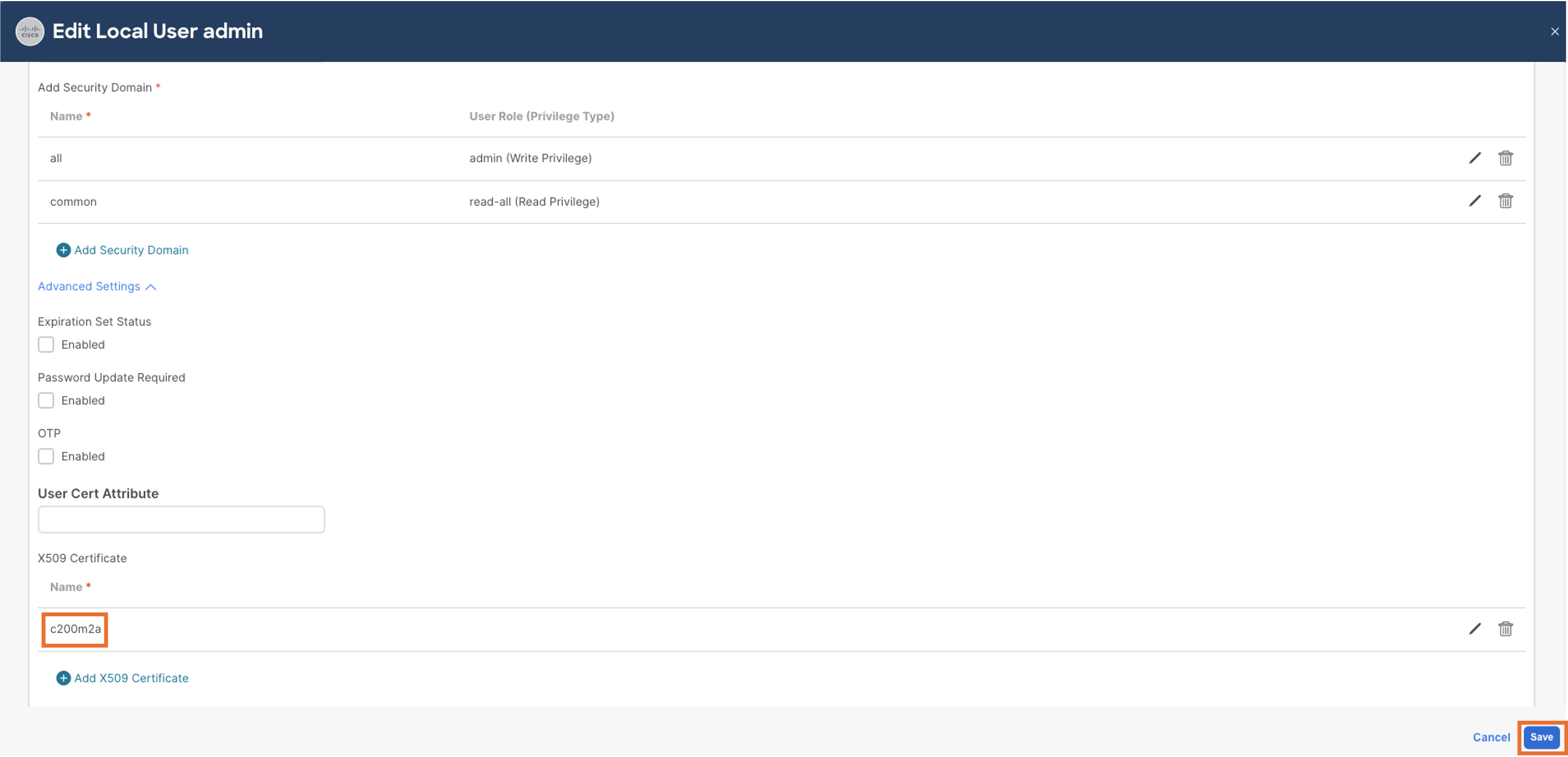Collapse the Advanced Settings section
The image size is (1568, 757).
[97, 286]
